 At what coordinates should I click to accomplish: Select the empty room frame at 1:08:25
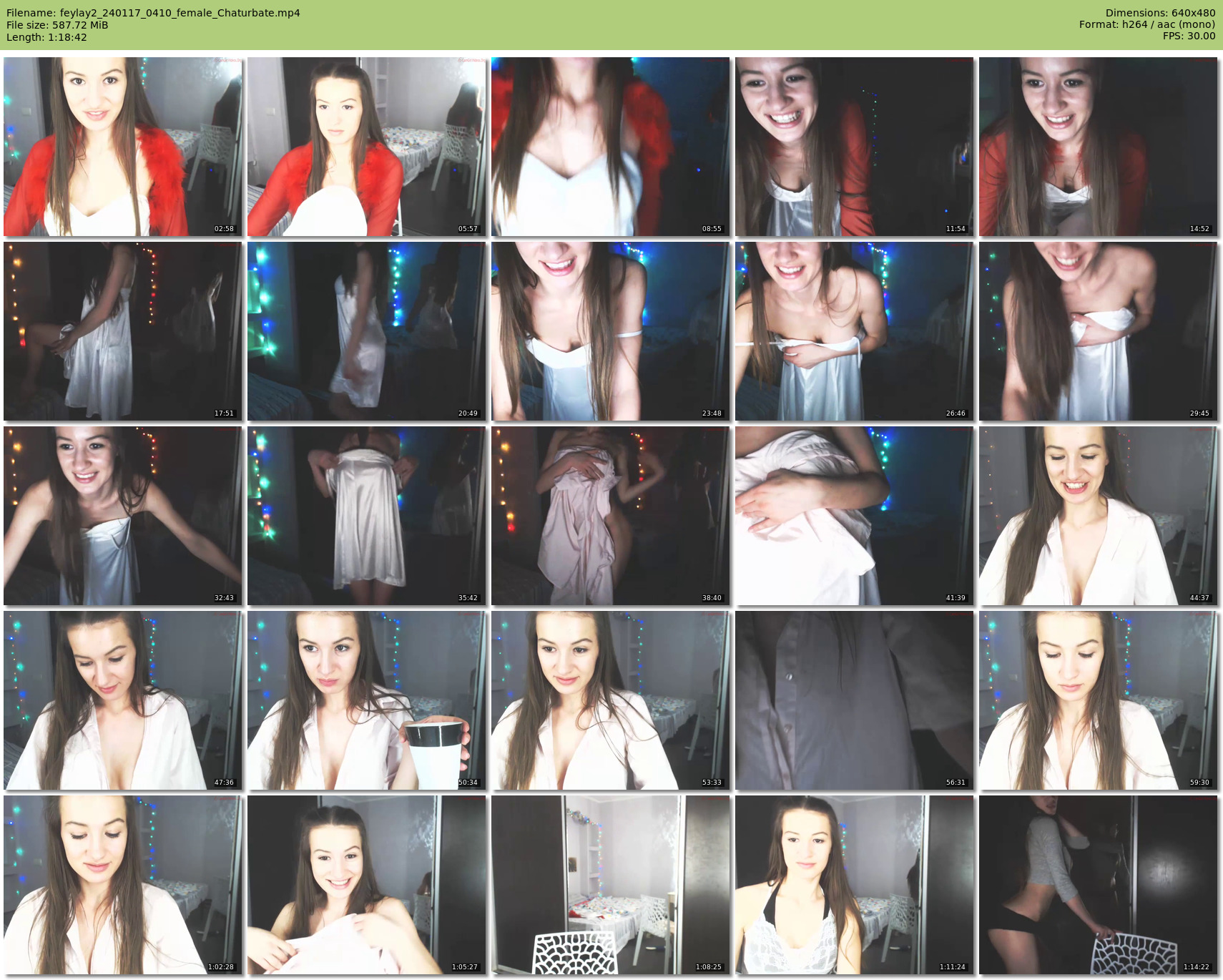pyautogui.click(x=611, y=885)
